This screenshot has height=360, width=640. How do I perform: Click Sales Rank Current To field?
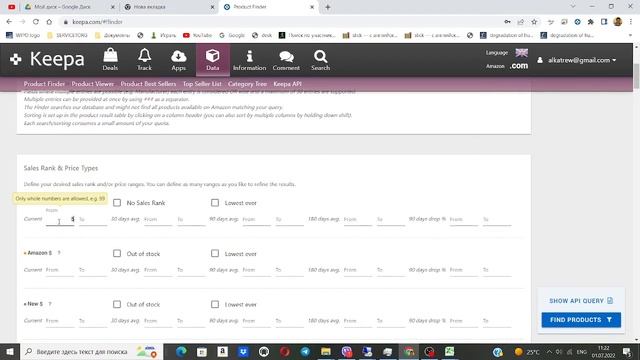coord(93,220)
